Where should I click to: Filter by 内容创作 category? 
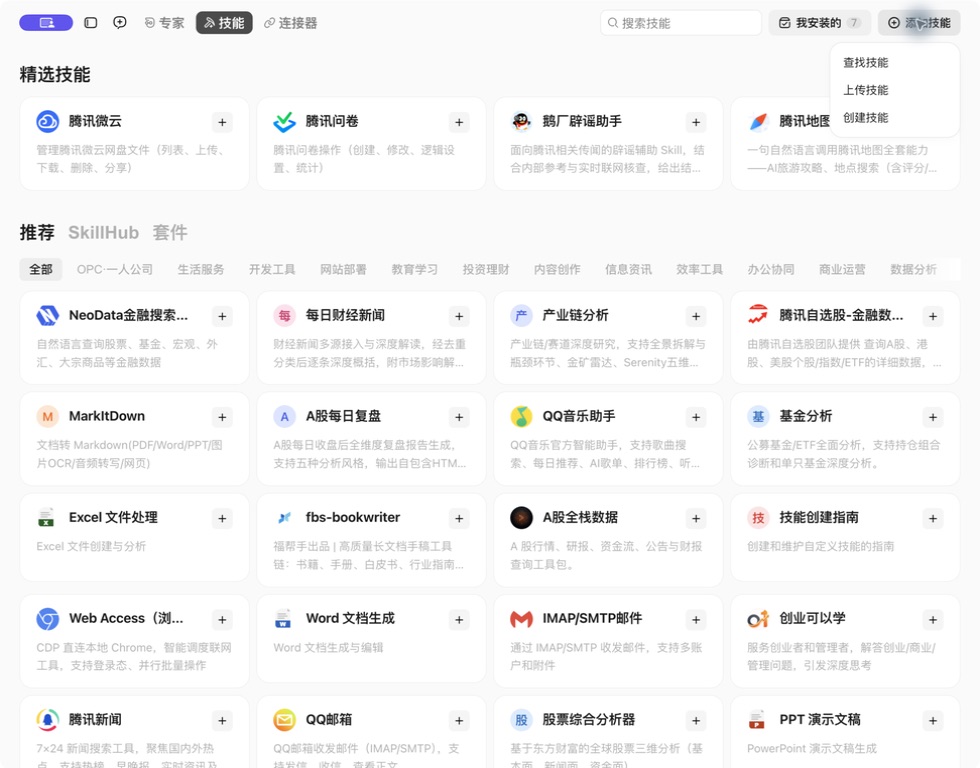tap(557, 269)
